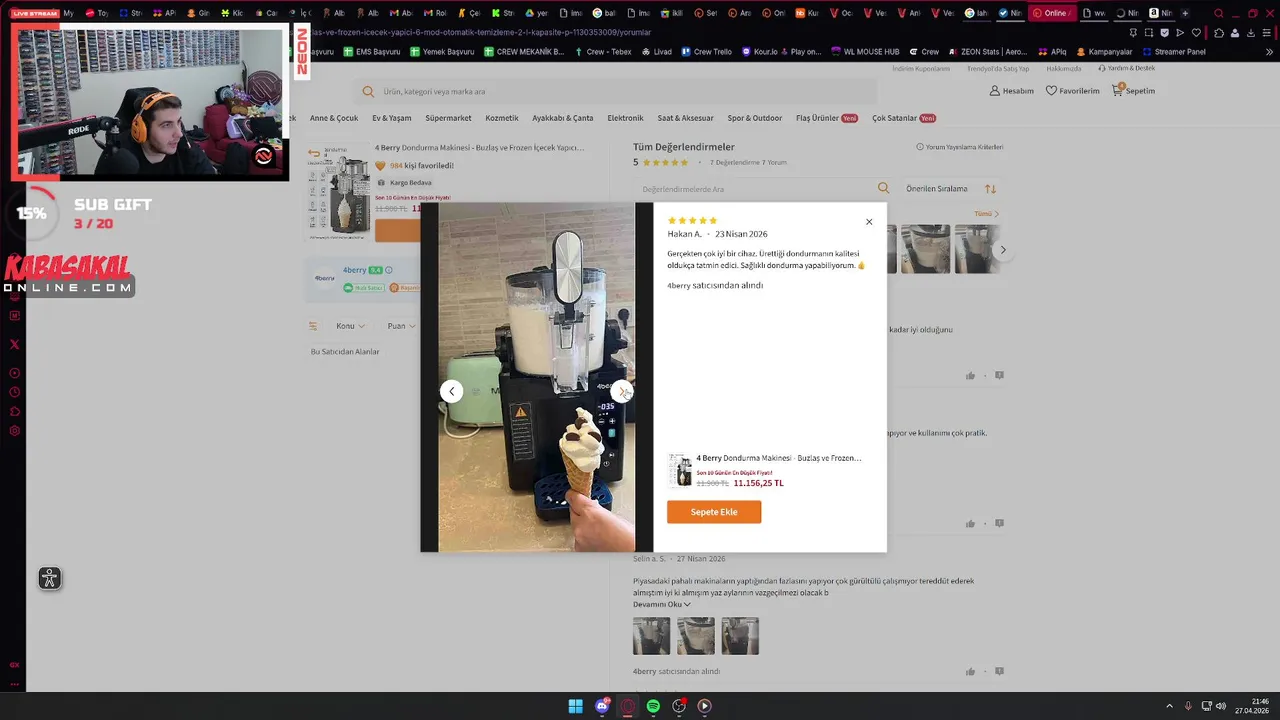The width and height of the screenshot is (1280, 720).
Task: Open the sidebar history clock icon
Action: coord(14,392)
